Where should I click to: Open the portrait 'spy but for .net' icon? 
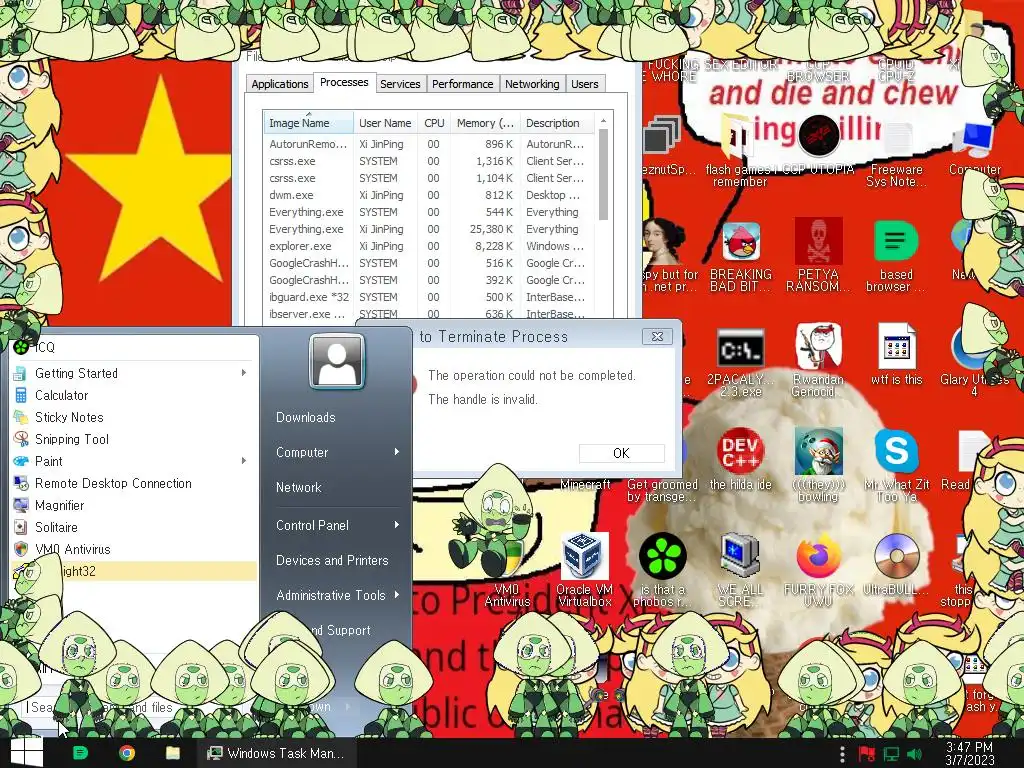[x=662, y=242]
